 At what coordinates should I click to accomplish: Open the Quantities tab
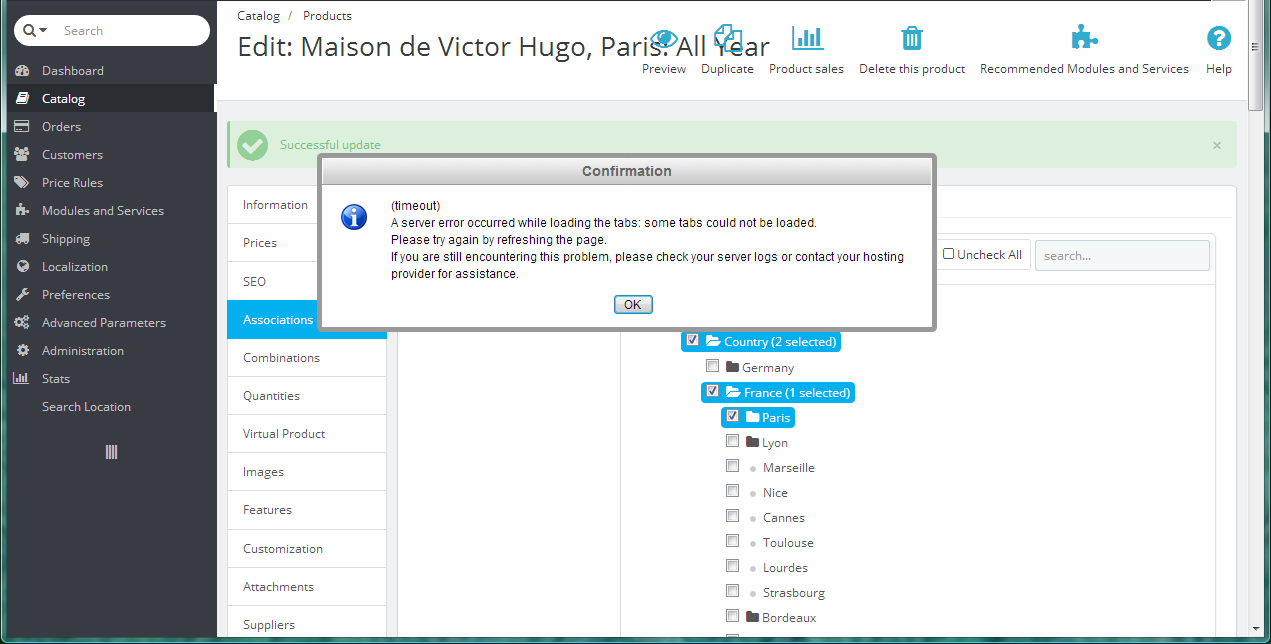point(307,396)
